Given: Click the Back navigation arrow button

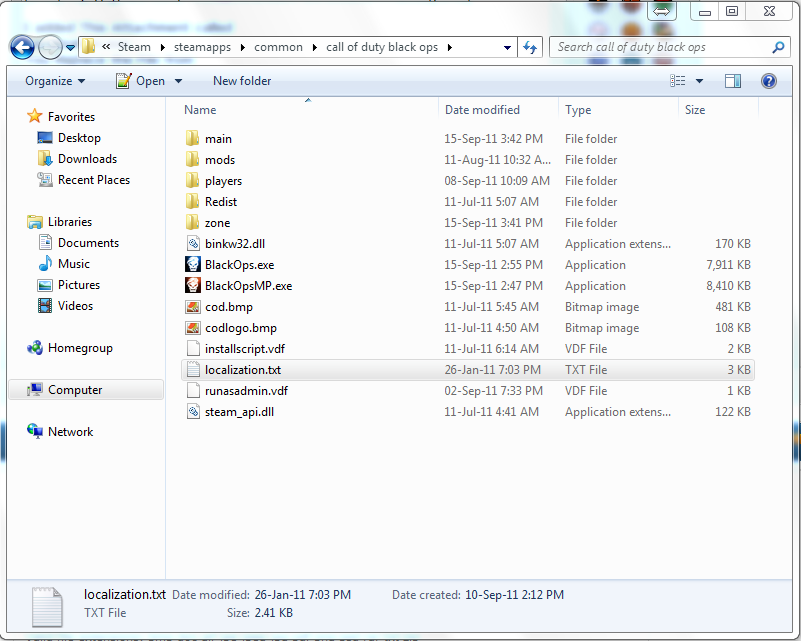Looking at the screenshot, I should pyautogui.click(x=22, y=48).
